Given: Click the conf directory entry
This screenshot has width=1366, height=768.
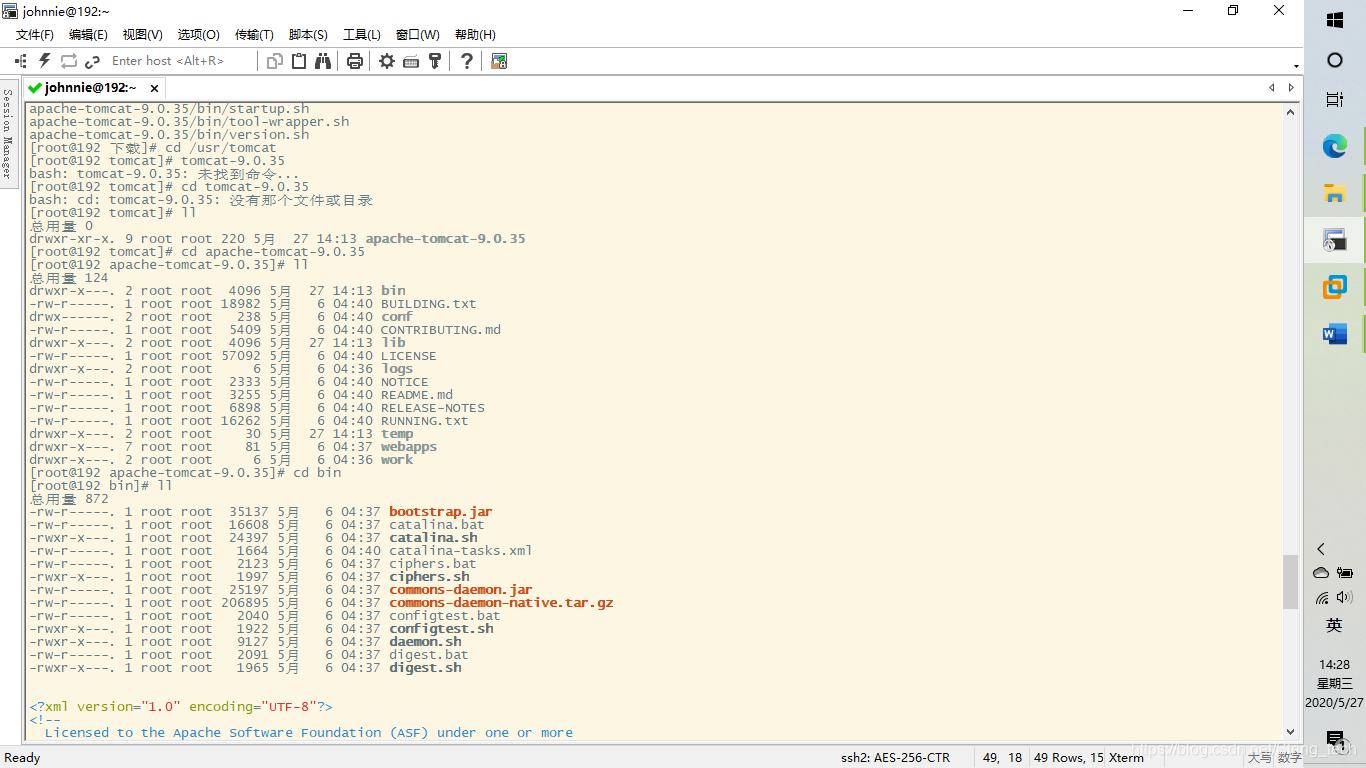Looking at the screenshot, I should click(397, 317).
